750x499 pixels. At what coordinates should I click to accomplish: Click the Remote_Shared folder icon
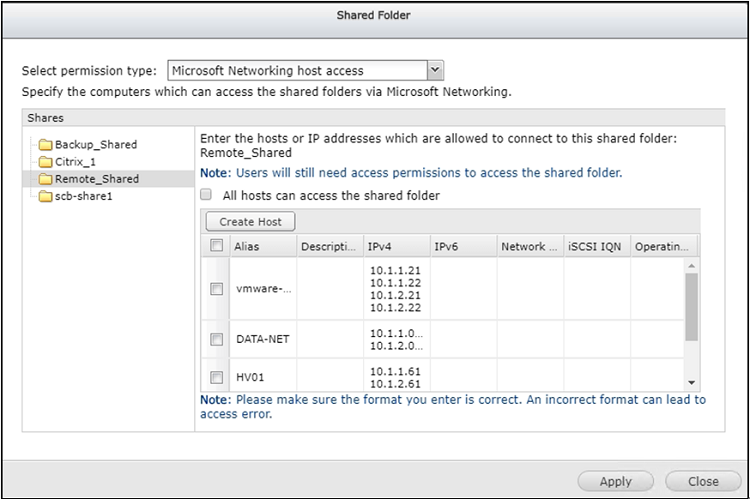point(45,179)
